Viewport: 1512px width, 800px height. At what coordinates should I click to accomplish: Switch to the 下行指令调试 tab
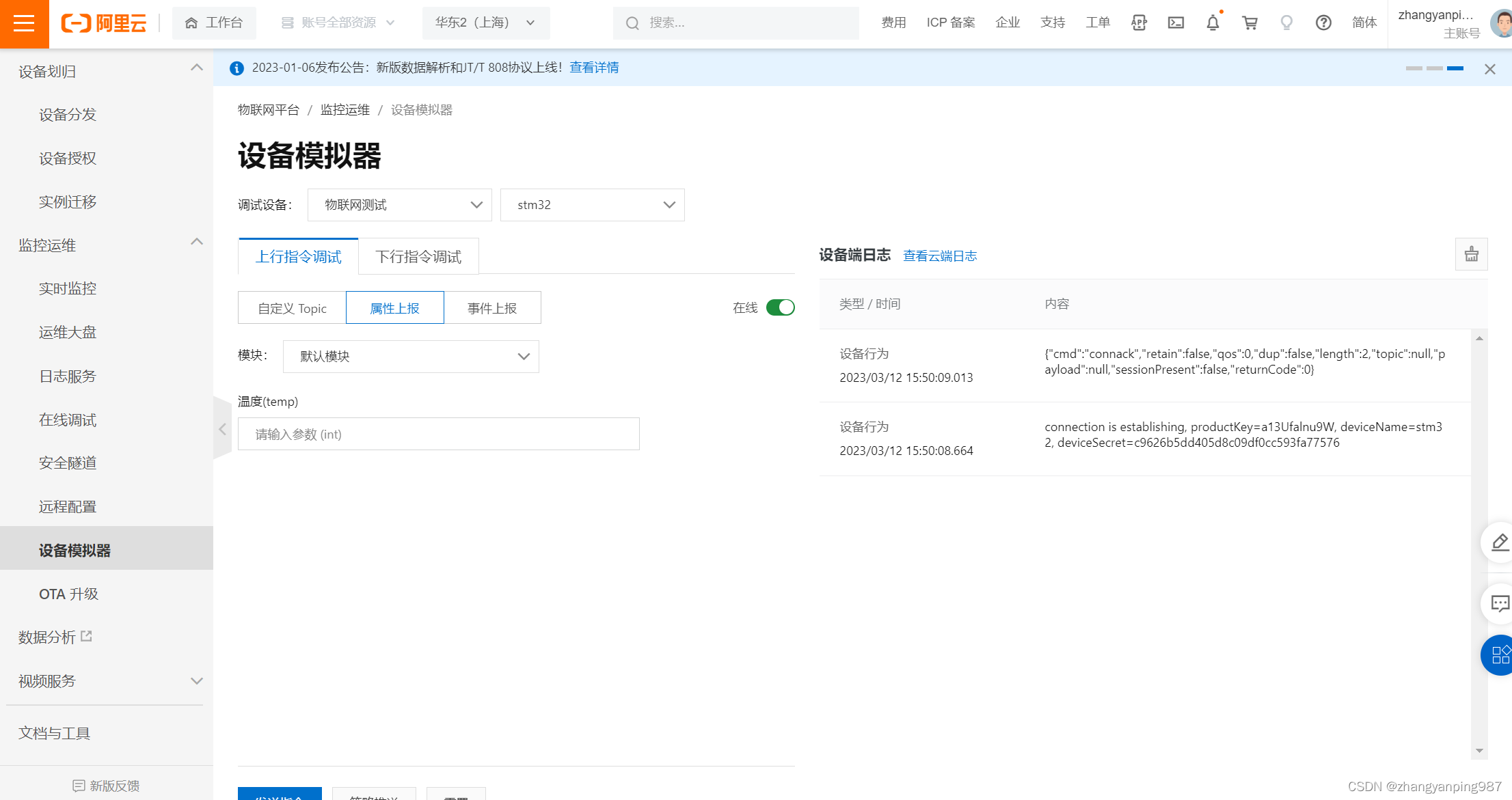coord(418,257)
